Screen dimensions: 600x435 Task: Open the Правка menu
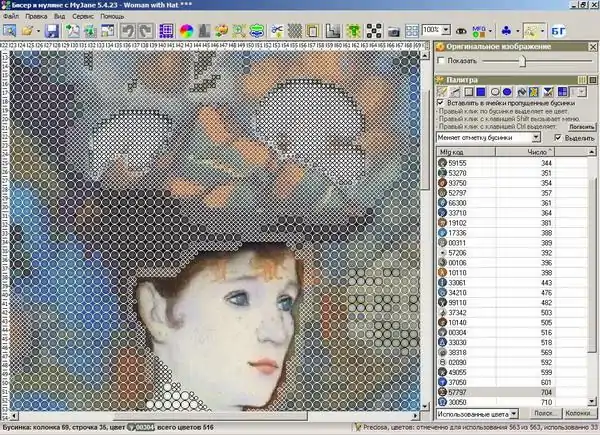point(36,16)
